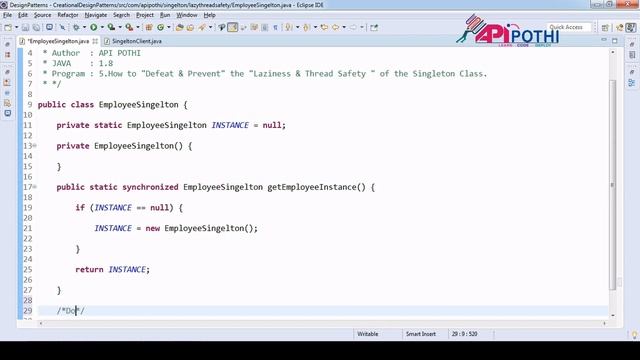Select the EmployeeSingelton.java editor tab
The image size is (640, 360).
58,41
